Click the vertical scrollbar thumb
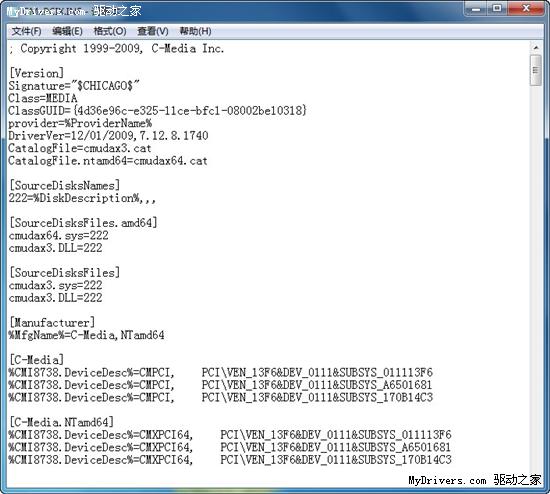This screenshot has height=494, width=550. [536, 70]
